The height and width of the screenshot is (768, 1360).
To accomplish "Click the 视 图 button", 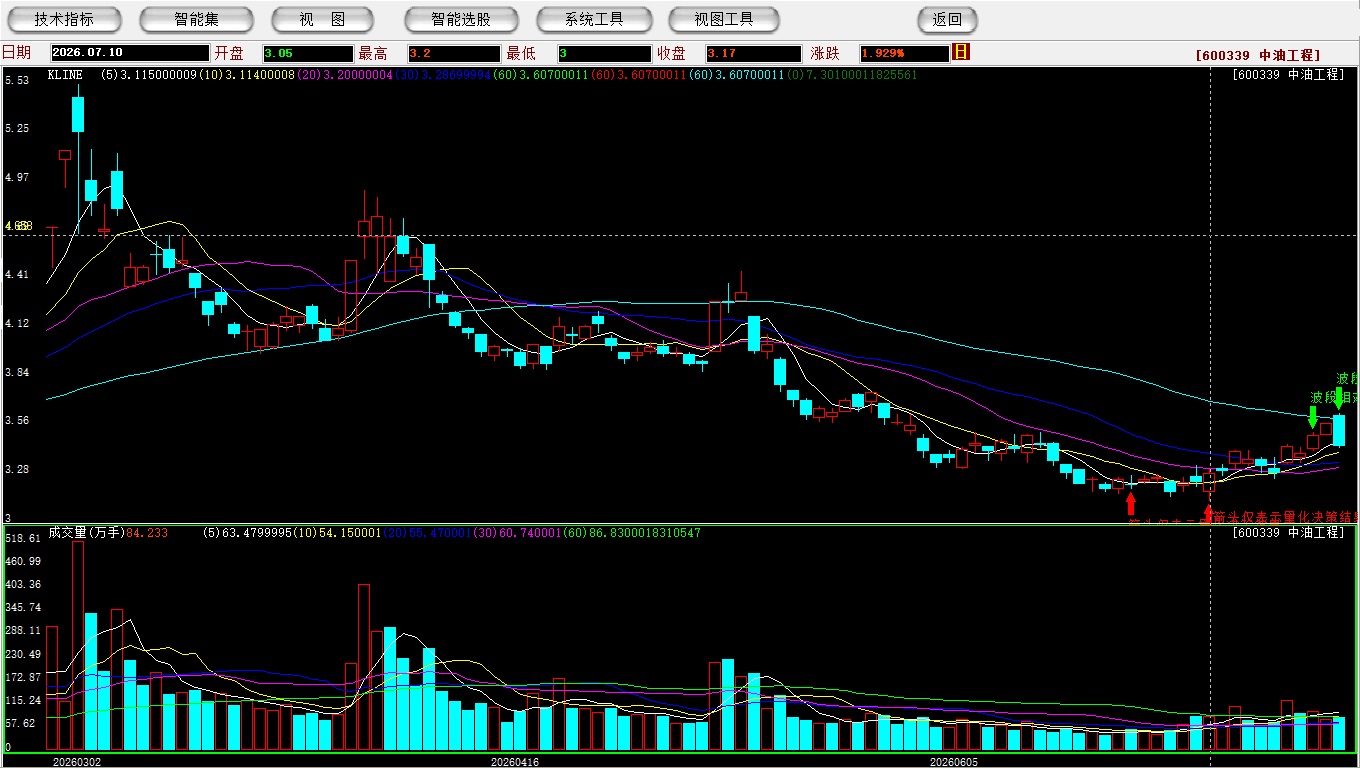I will (323, 19).
